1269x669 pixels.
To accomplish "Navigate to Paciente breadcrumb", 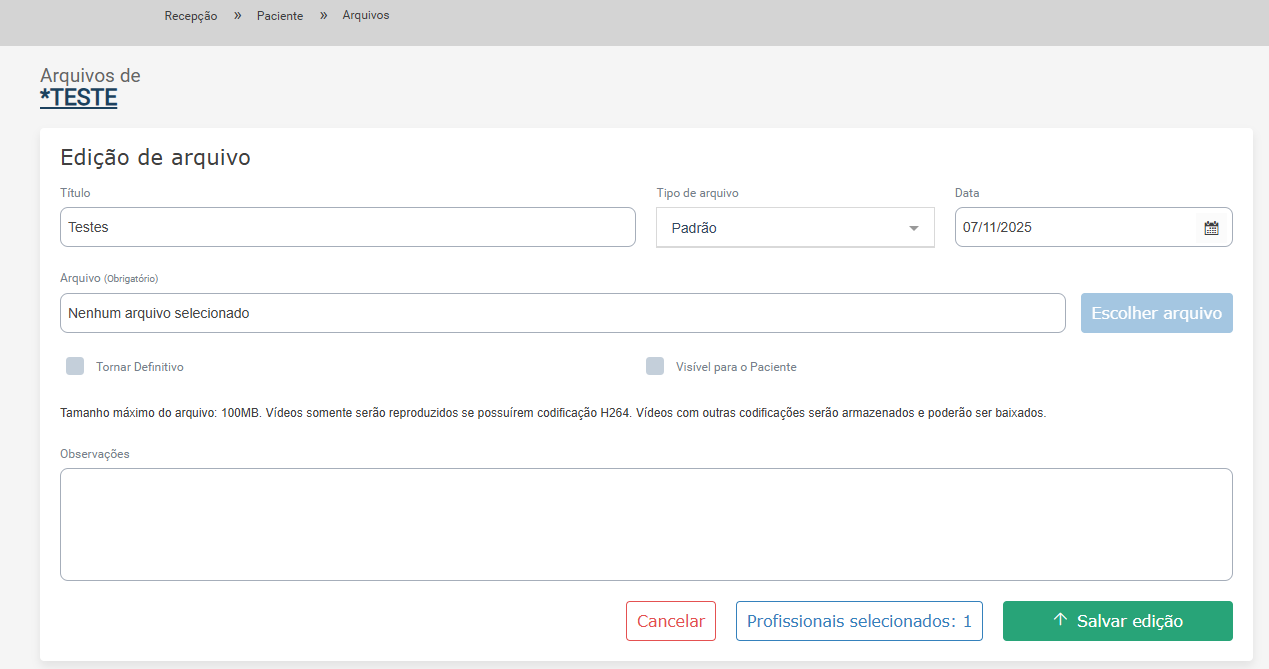I will click(x=280, y=16).
